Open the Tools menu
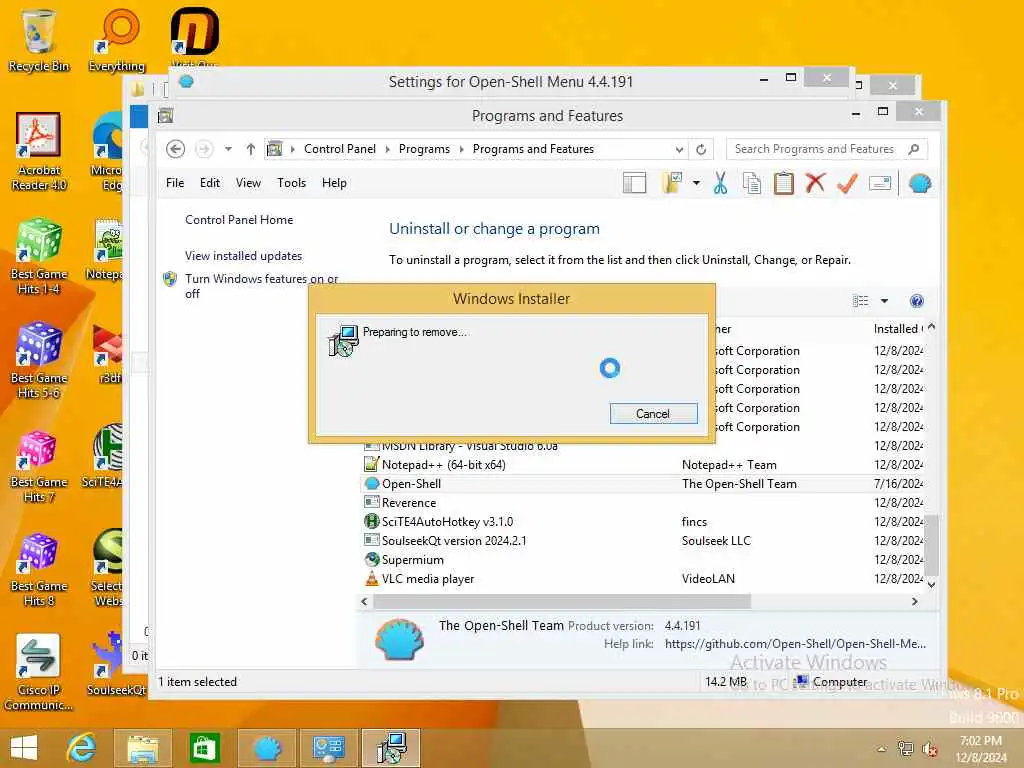The image size is (1024, 768). coord(291,183)
